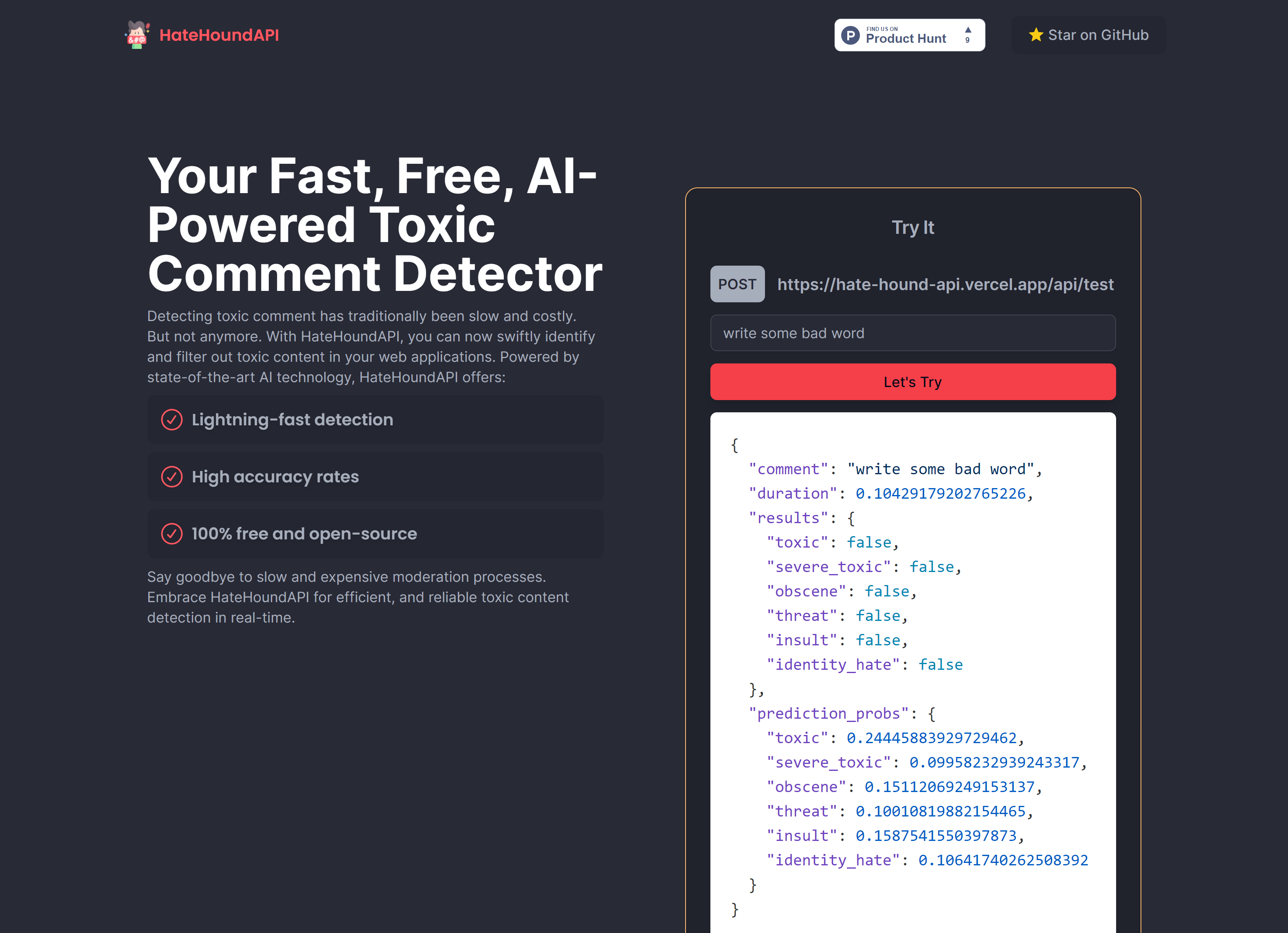Click the checkmark icon beside 100% free and open-source
The height and width of the screenshot is (933, 1288).
pyautogui.click(x=171, y=534)
